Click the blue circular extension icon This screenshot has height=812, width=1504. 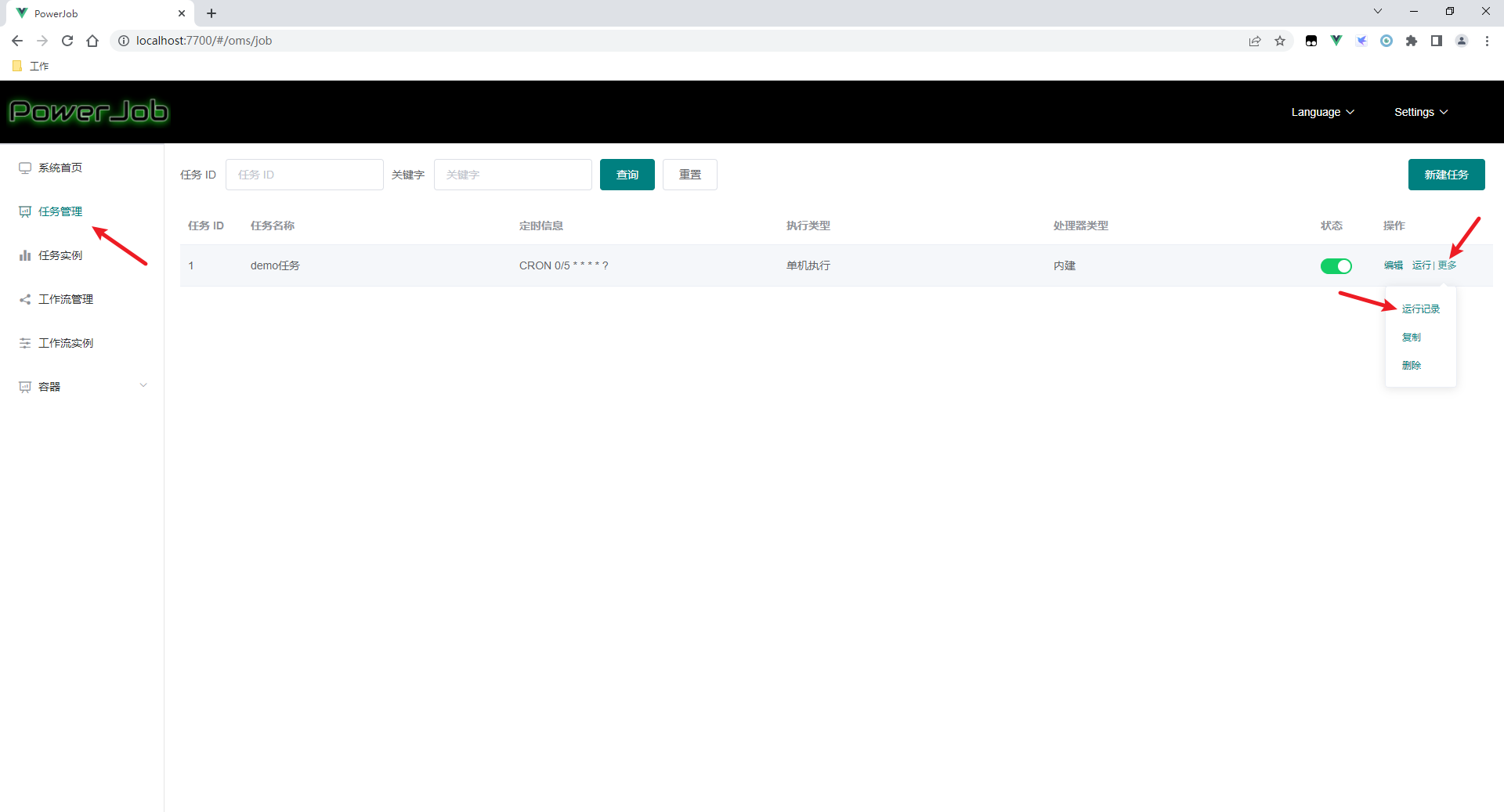click(x=1386, y=41)
